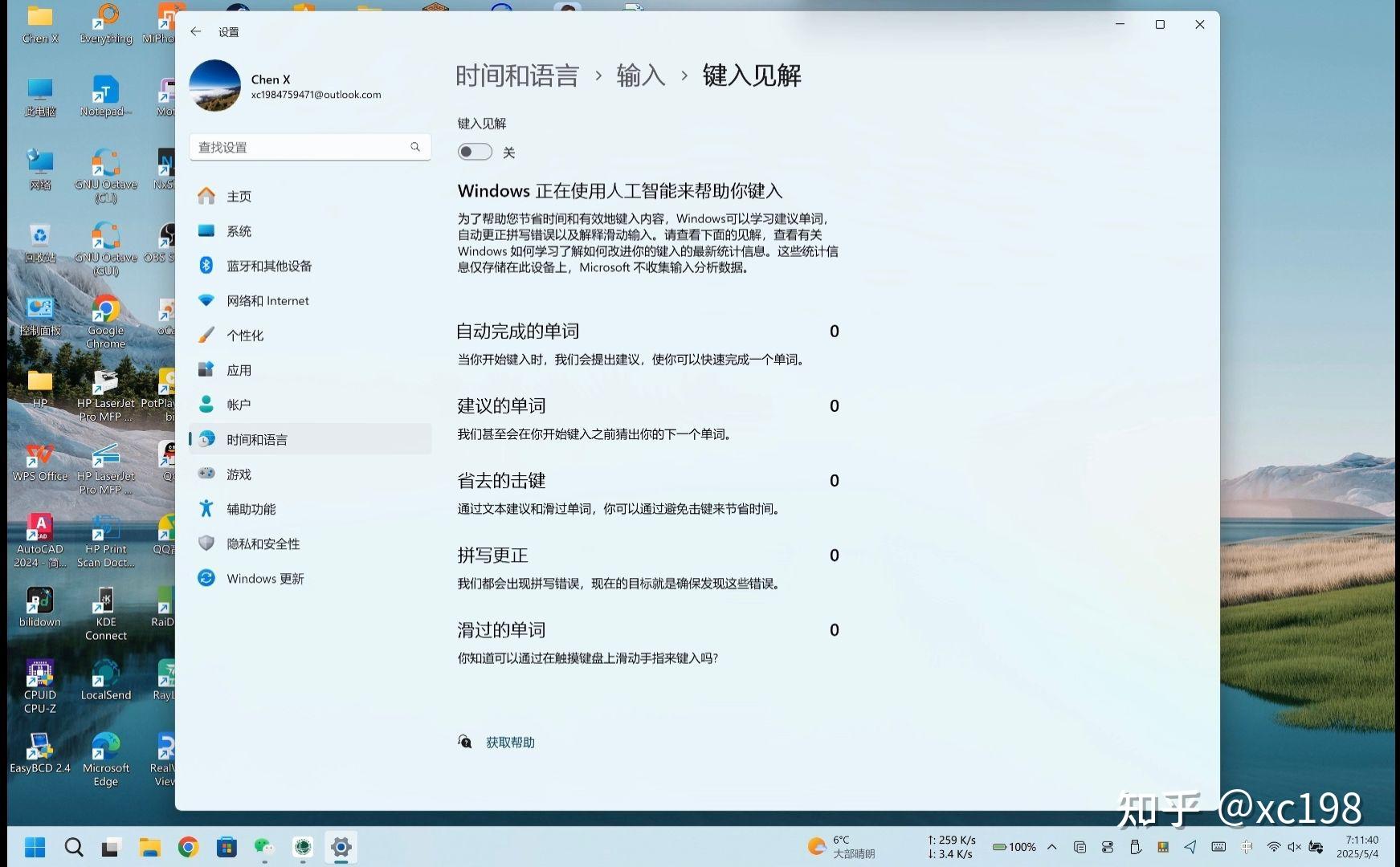This screenshot has height=867, width=1400.
Task: Open the 辅助功能 accessibility icon
Action: point(206,508)
